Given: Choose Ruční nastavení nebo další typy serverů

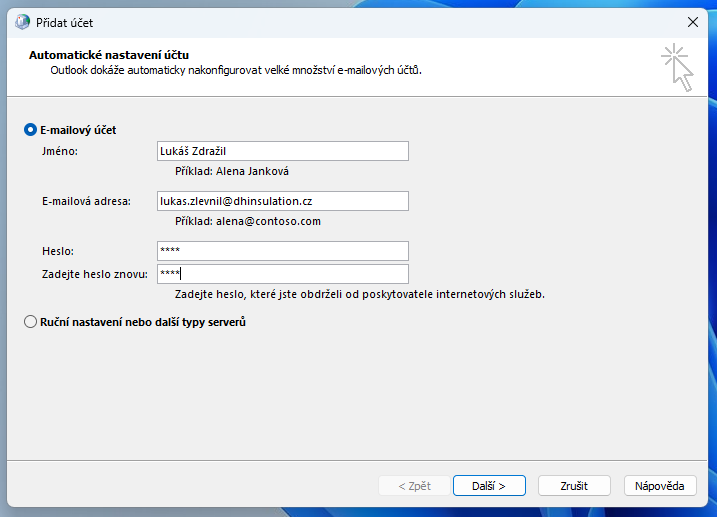Looking at the screenshot, I should [x=30, y=322].
